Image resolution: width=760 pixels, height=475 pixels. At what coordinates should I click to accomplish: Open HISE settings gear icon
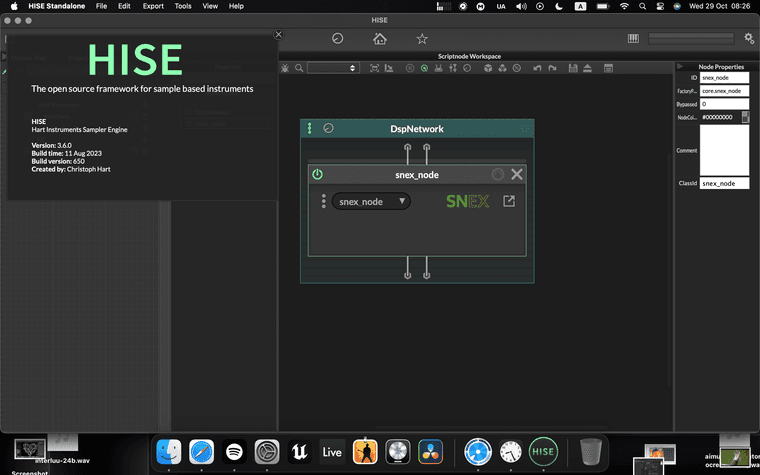coord(749,38)
